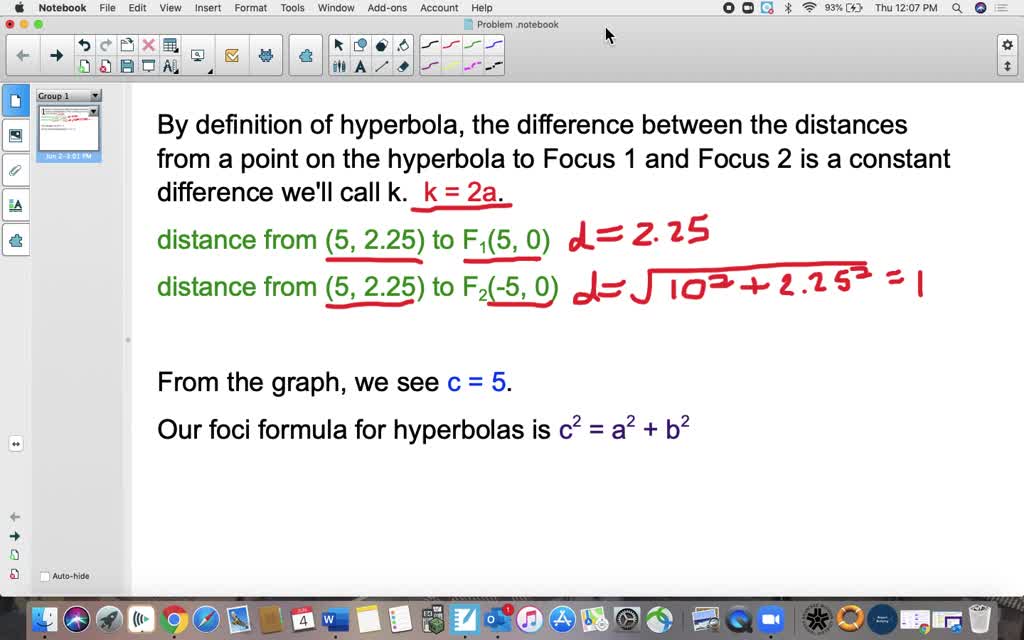The width and height of the screenshot is (1024, 640).
Task: Save the notebook with the disk icon
Action: tap(127, 66)
